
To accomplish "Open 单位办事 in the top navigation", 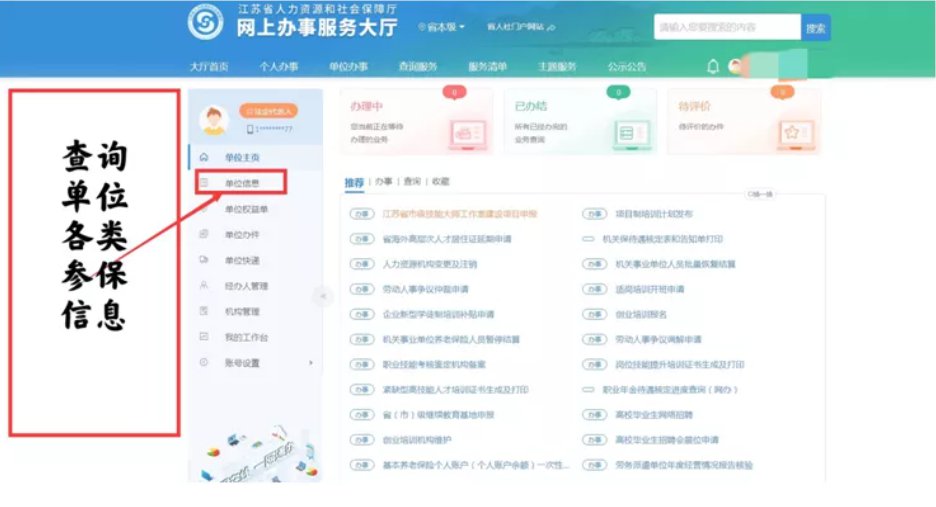I will (x=348, y=67).
